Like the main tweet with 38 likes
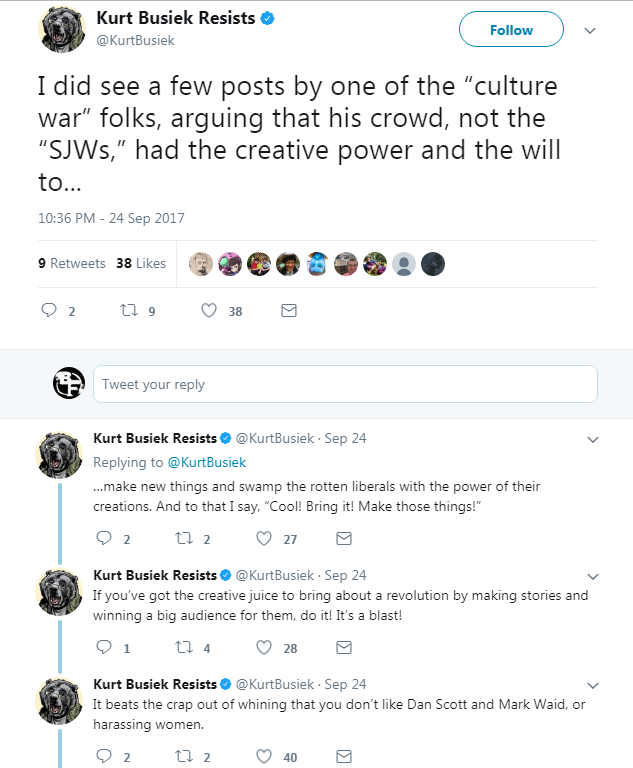This screenshot has width=633, height=768. click(209, 311)
